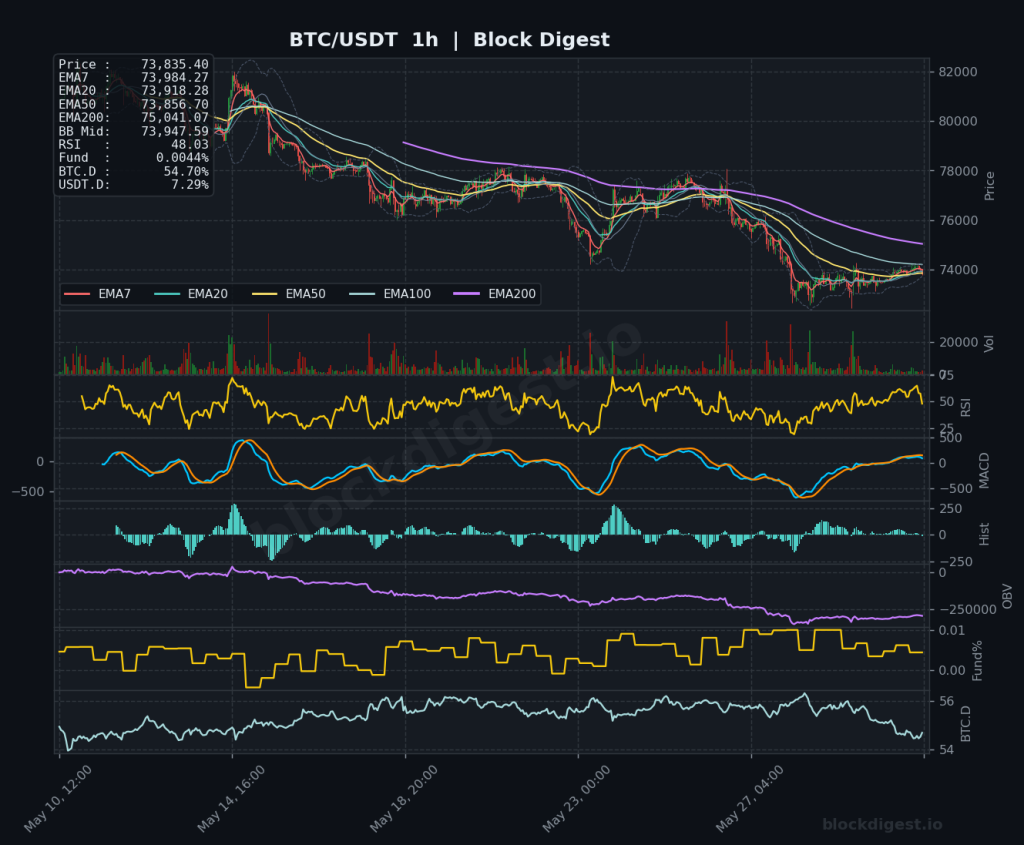1024x845 pixels.
Task: Click the EMA7 legend label
Action: (x=114, y=294)
